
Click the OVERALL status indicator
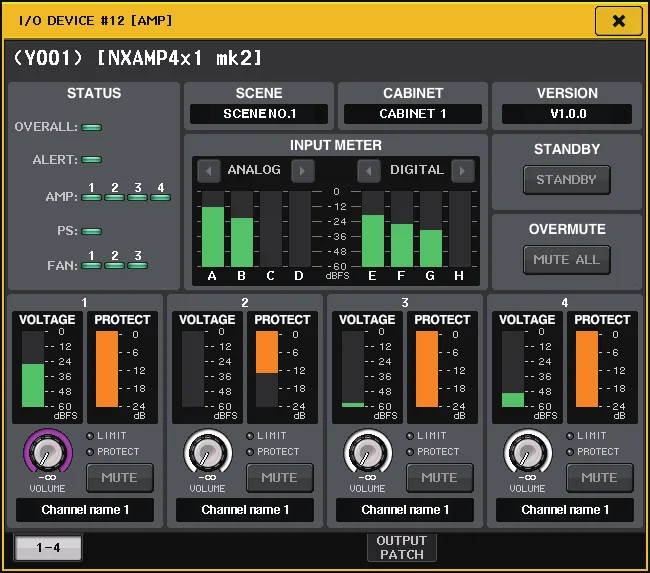click(92, 127)
